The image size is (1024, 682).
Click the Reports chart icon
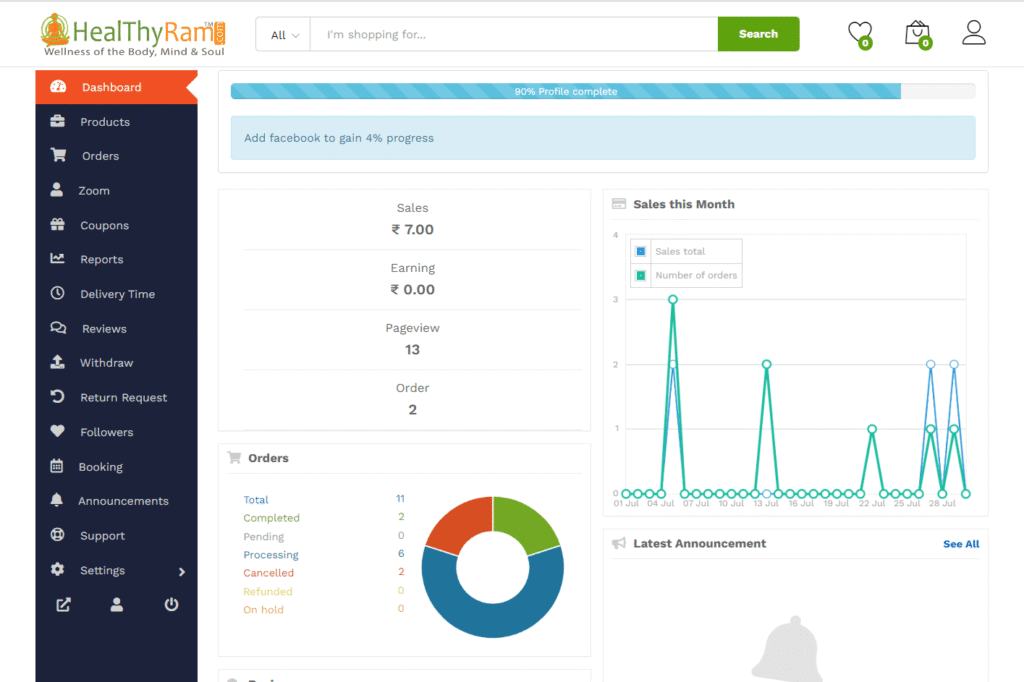tap(57, 259)
